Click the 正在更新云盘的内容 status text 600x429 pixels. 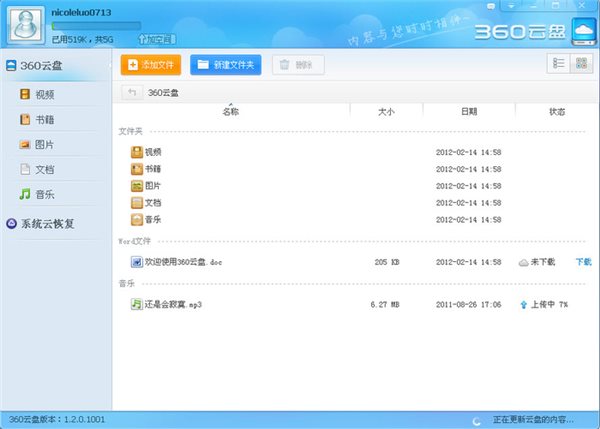pos(533,420)
